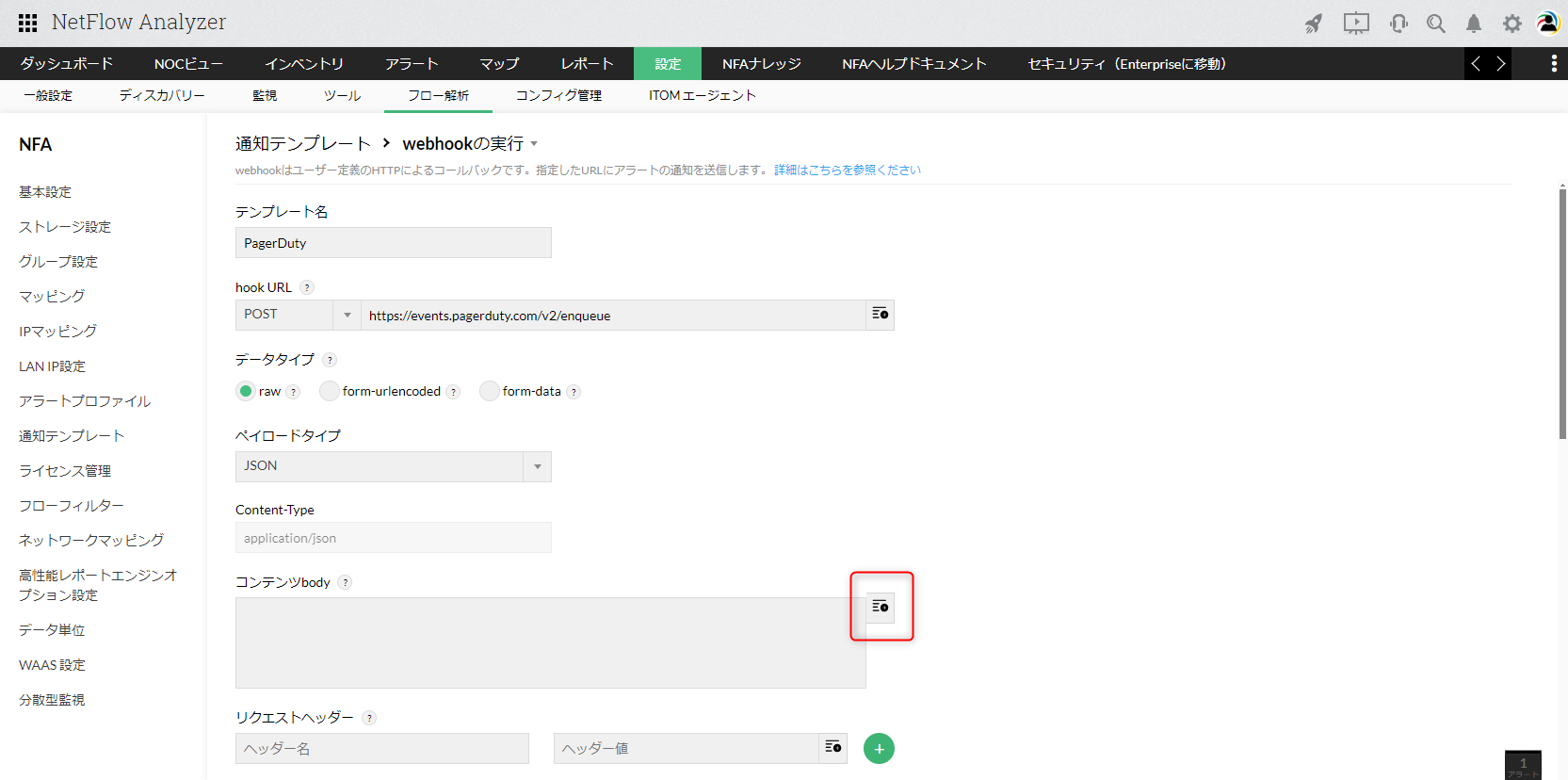
Task: Click the headset support icon
Action: click(1398, 24)
